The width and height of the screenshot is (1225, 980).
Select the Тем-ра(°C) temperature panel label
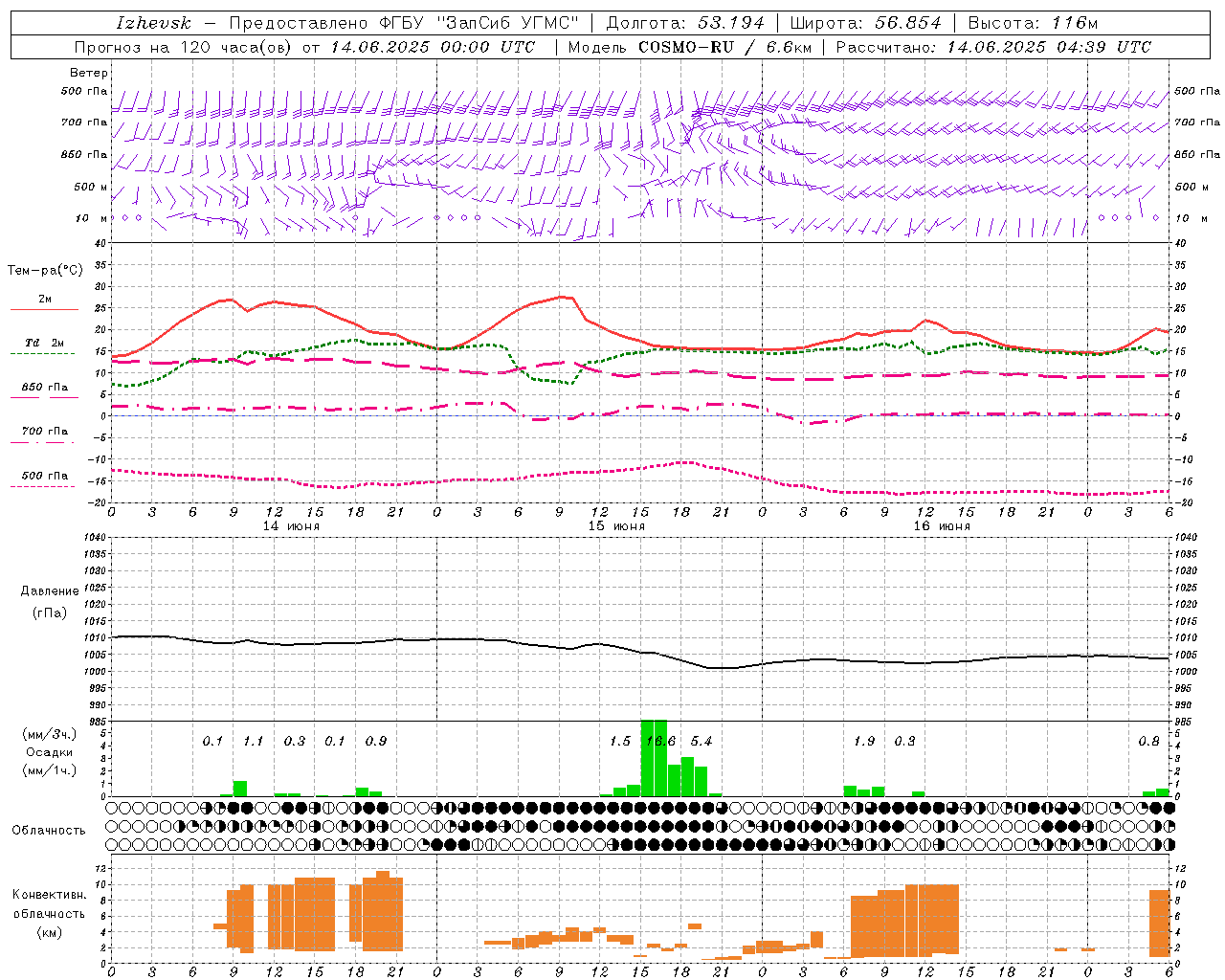(45, 271)
